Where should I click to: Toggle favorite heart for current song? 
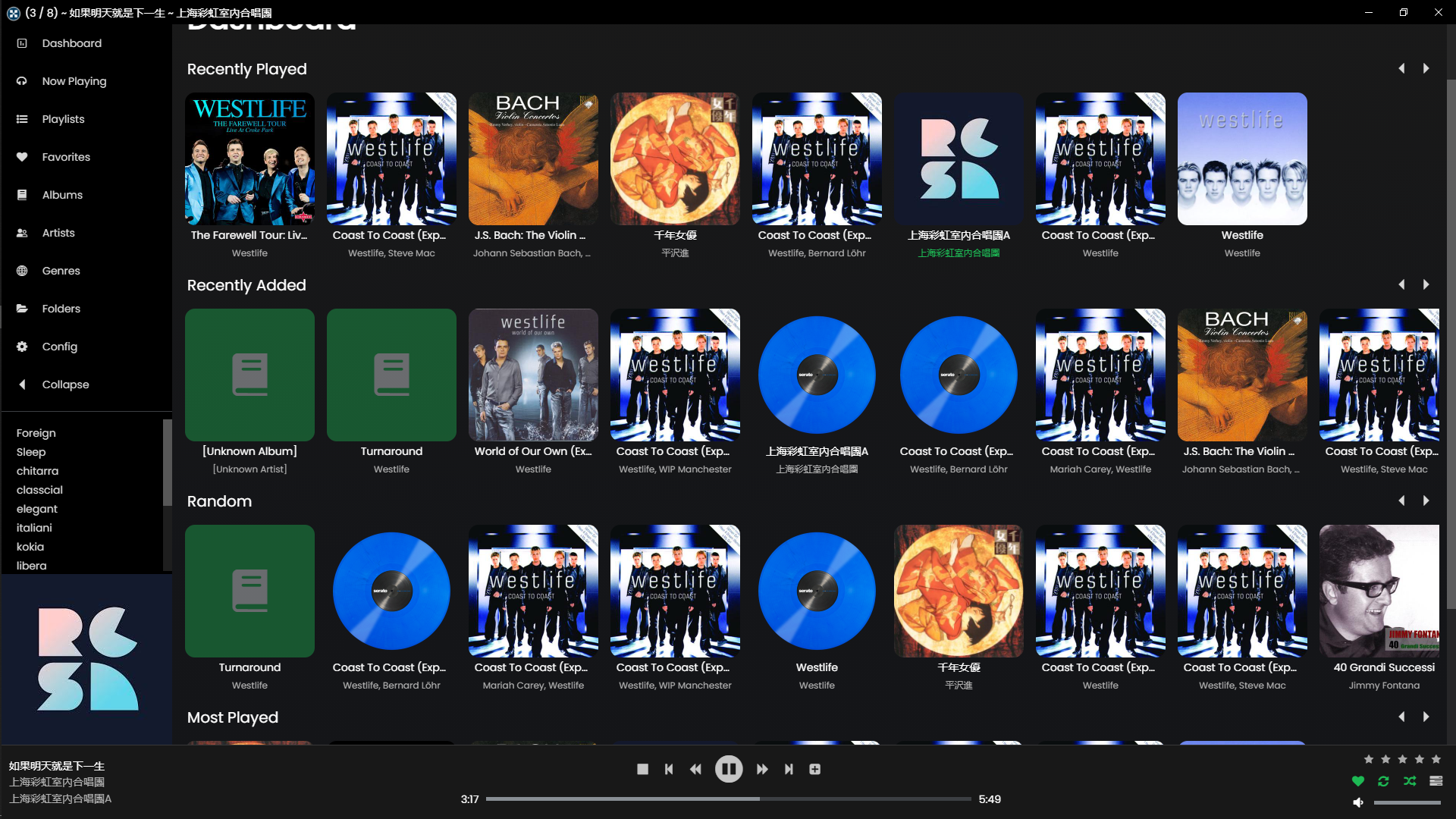pos(1358,781)
